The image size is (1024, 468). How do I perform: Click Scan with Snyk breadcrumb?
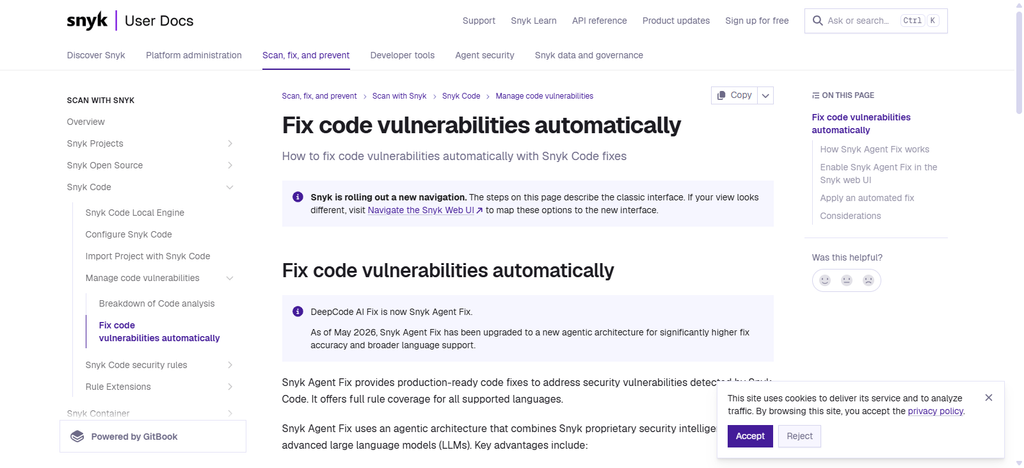[399, 96]
